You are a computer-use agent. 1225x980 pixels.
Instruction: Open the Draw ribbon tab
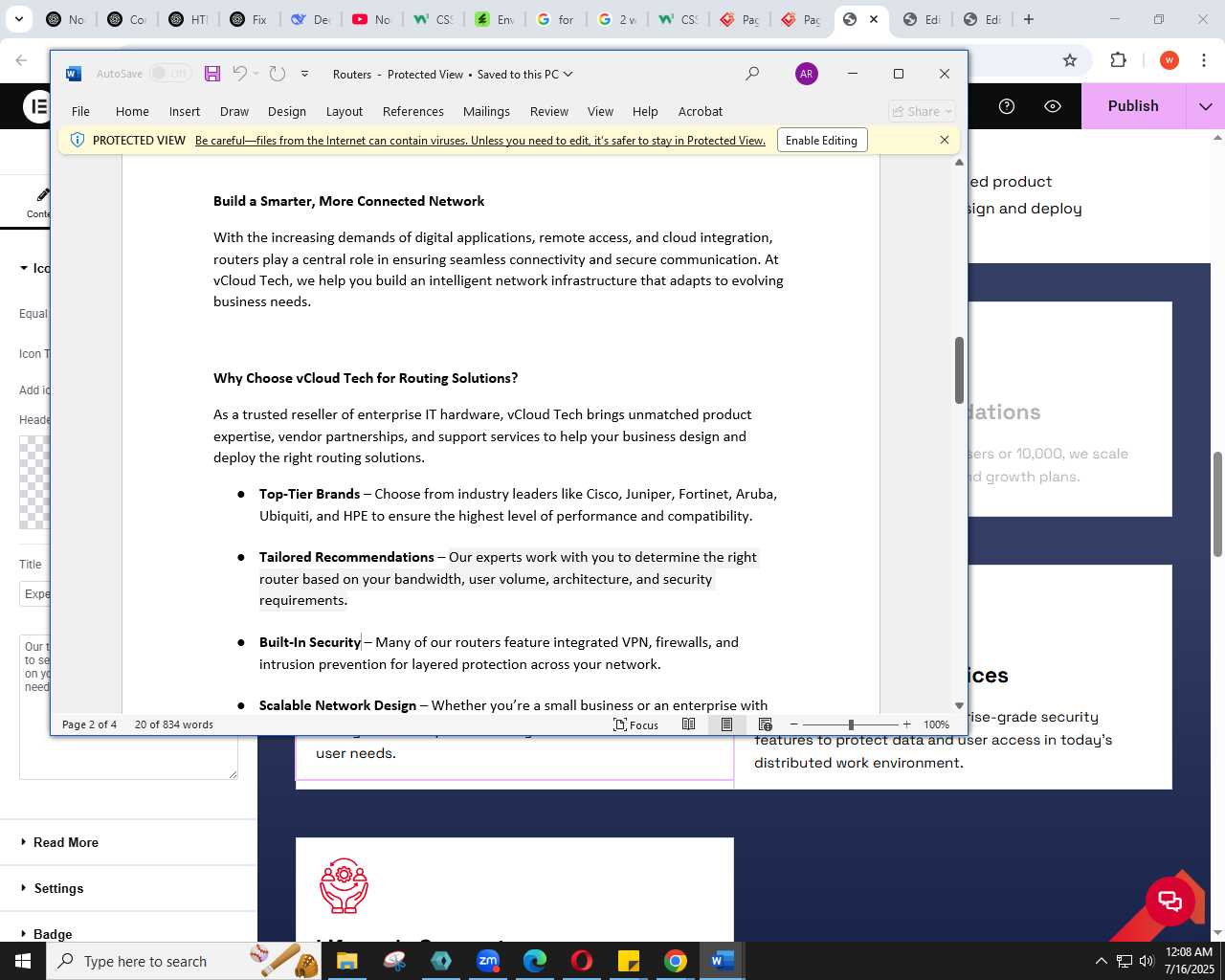(x=234, y=111)
